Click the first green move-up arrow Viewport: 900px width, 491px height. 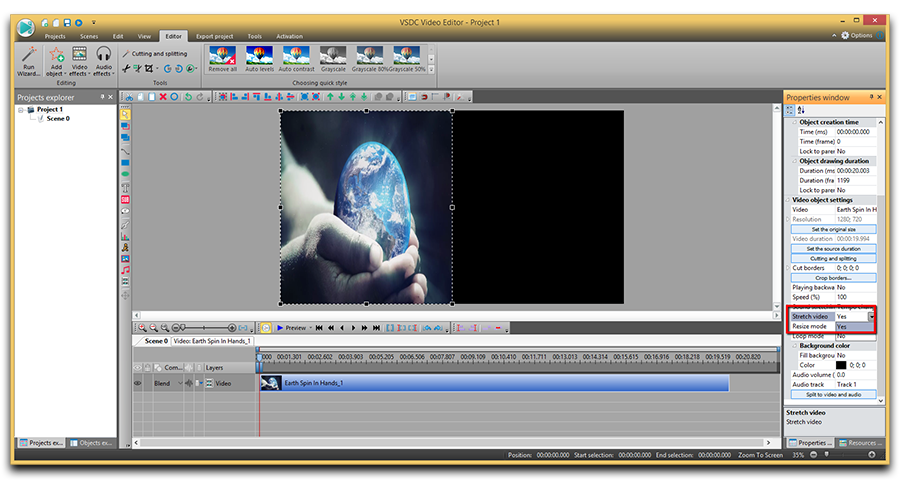(330, 97)
